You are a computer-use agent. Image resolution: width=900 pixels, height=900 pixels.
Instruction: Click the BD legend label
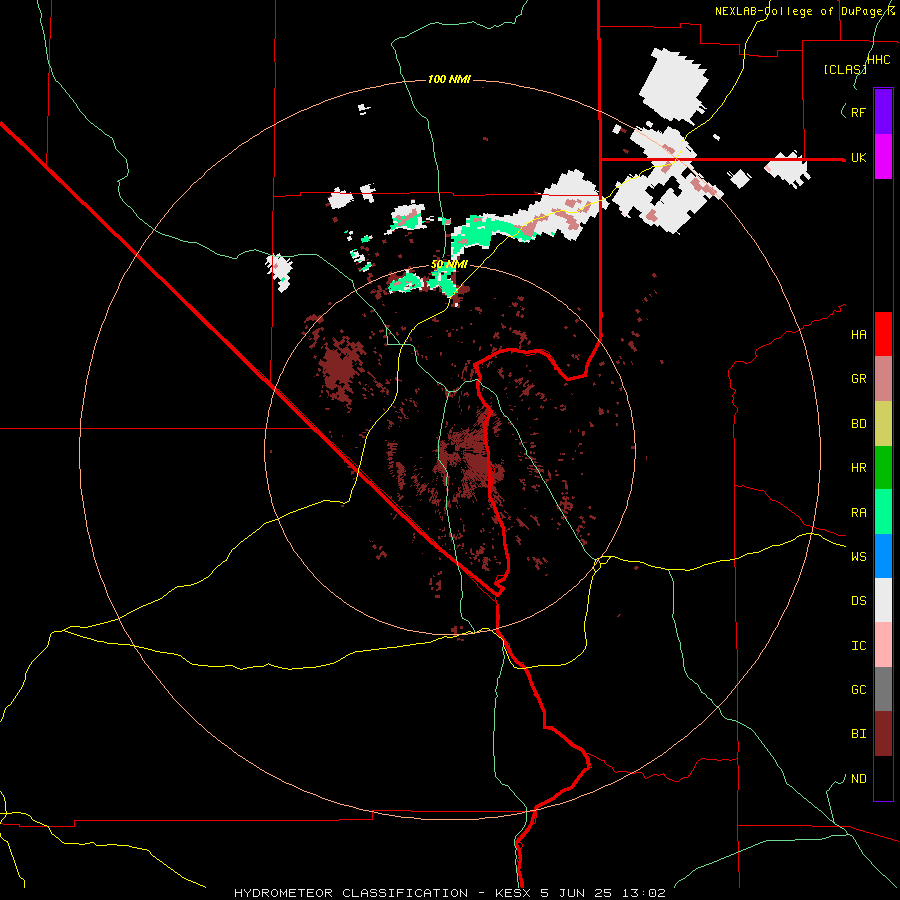click(x=859, y=424)
